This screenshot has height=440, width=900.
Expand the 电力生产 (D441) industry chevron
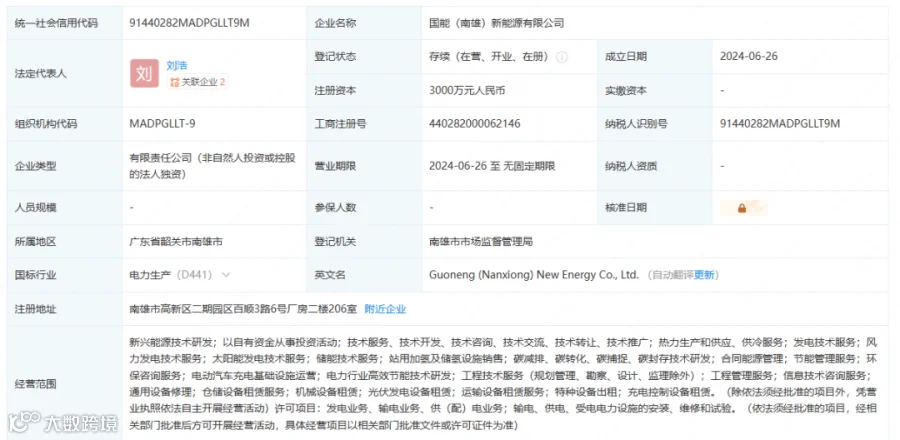click(226, 275)
